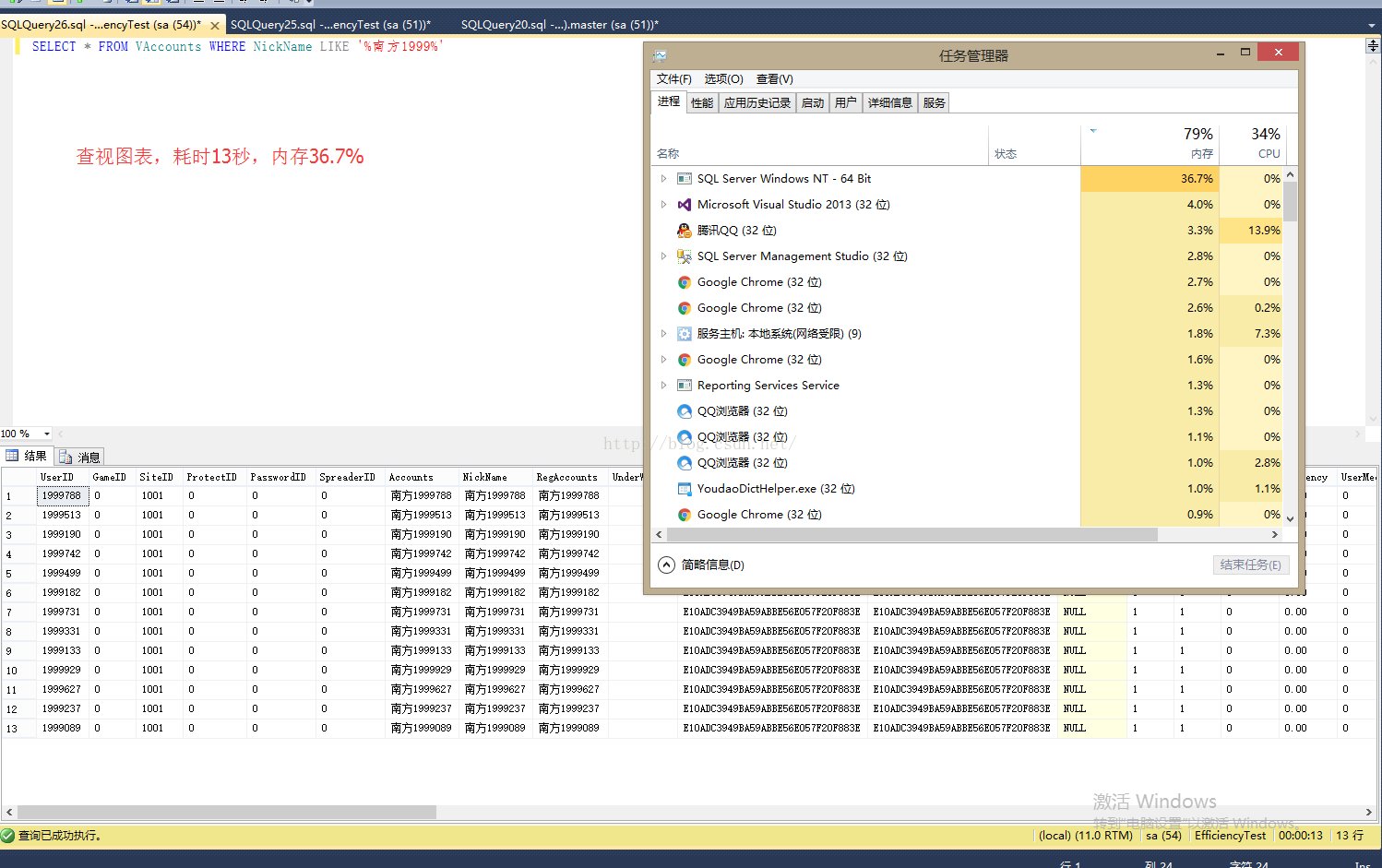Click inside the SQL query editor text
This screenshot has width=1382, height=868.
click(237, 46)
